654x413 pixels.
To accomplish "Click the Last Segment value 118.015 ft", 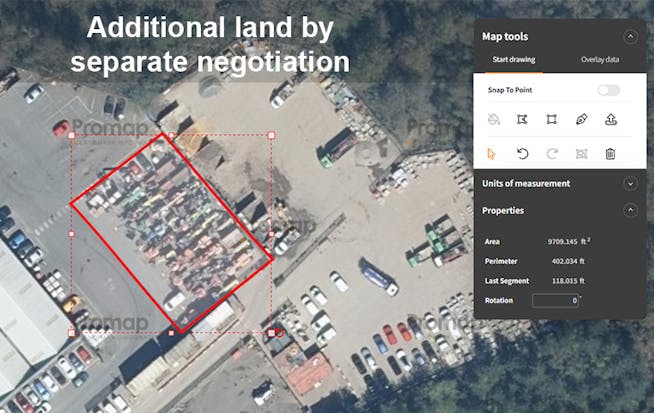I will [x=568, y=281].
